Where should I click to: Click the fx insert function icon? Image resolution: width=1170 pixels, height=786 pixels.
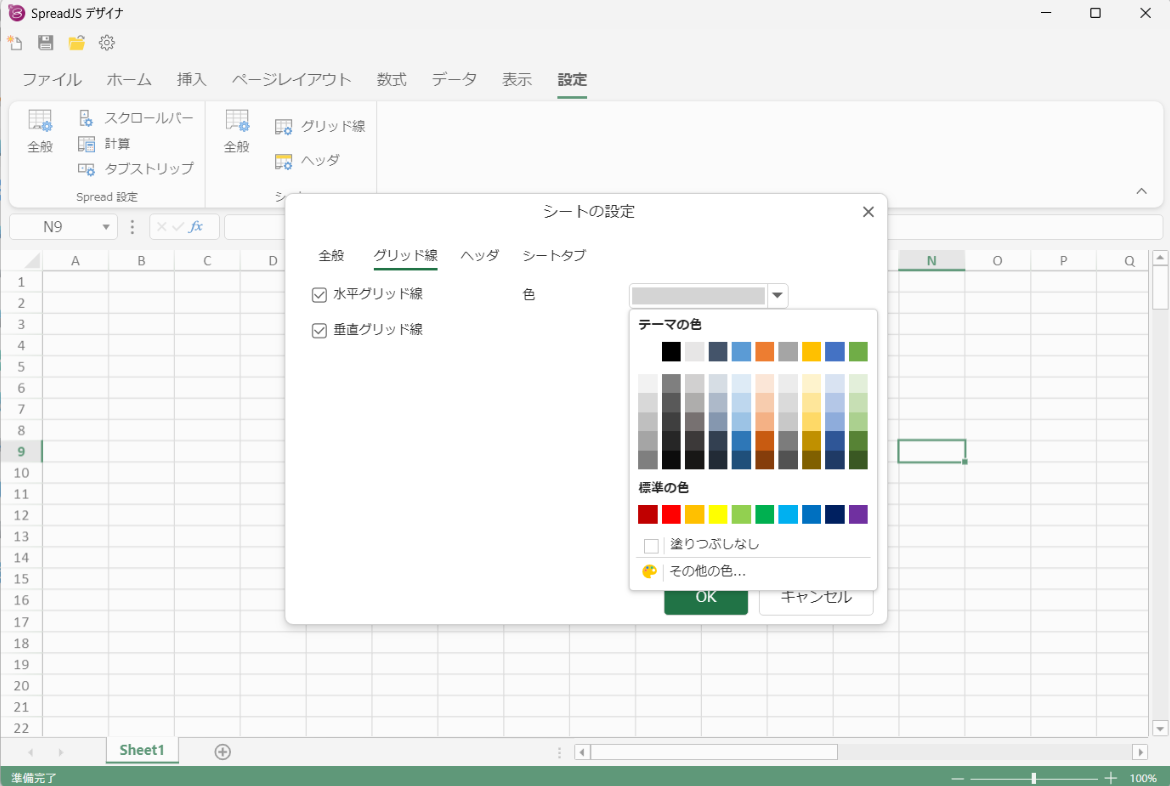point(196,226)
